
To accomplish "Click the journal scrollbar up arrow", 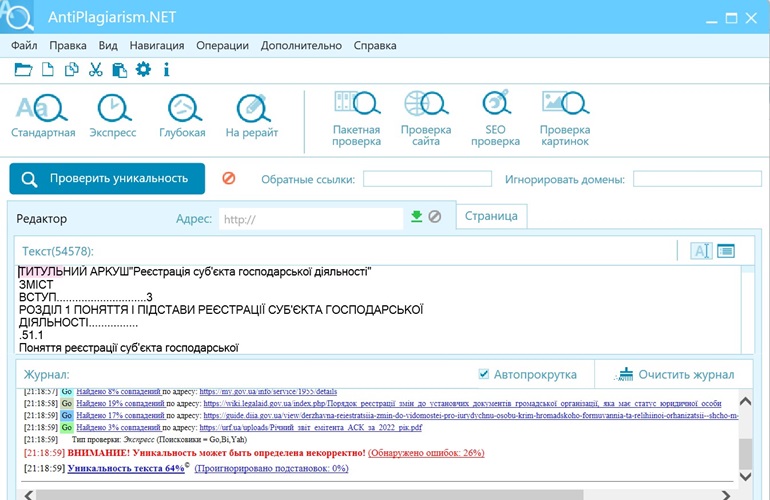I will pyautogui.click(x=745, y=401).
